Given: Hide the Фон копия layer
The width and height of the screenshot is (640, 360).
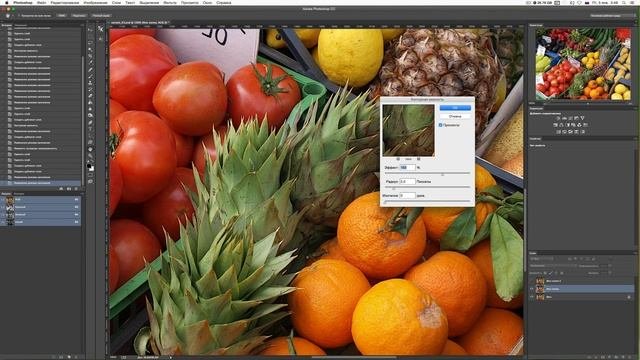Looking at the screenshot, I should [x=531, y=289].
